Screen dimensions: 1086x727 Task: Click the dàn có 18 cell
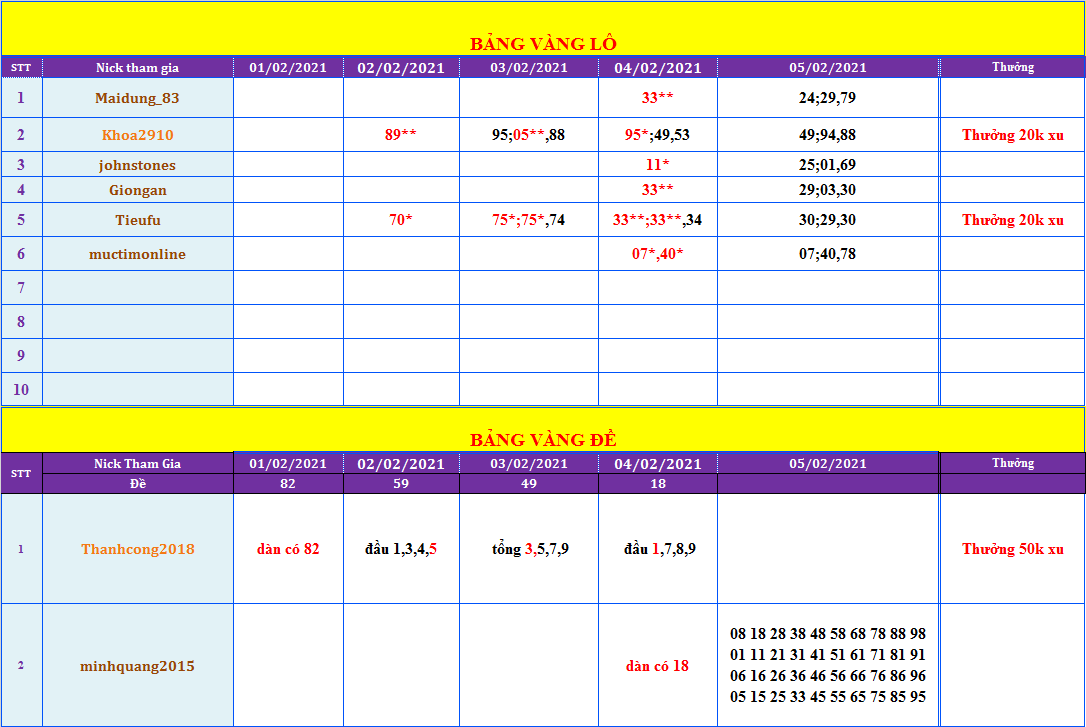pyautogui.click(x=657, y=666)
